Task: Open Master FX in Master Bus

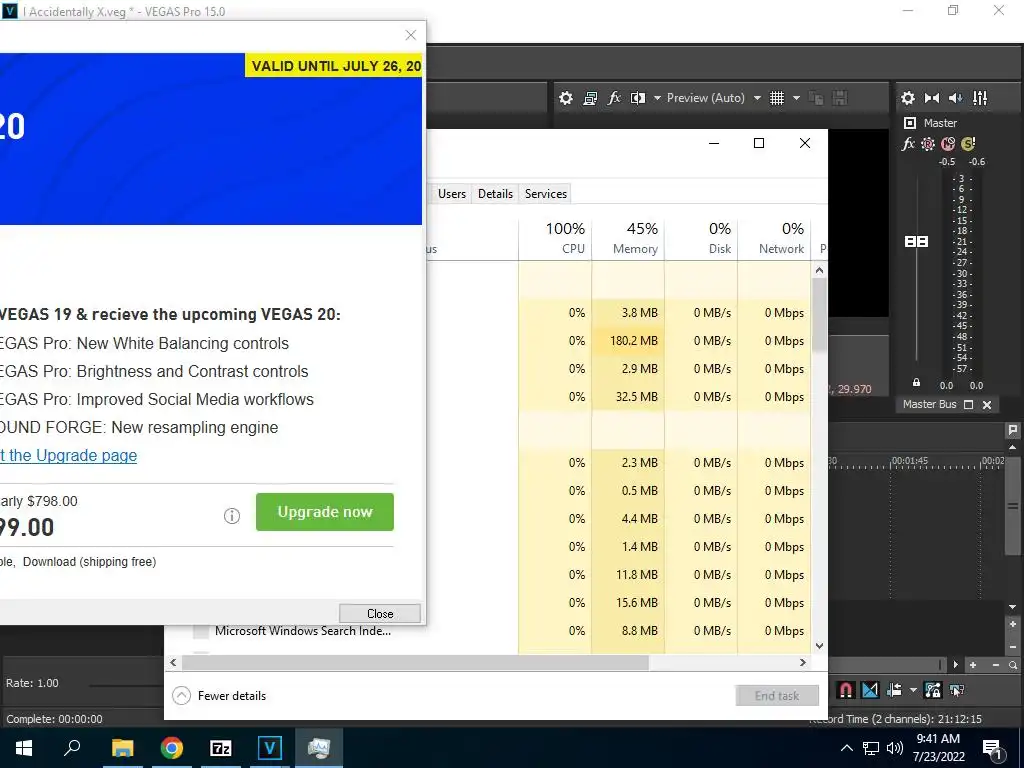Action: (x=908, y=144)
